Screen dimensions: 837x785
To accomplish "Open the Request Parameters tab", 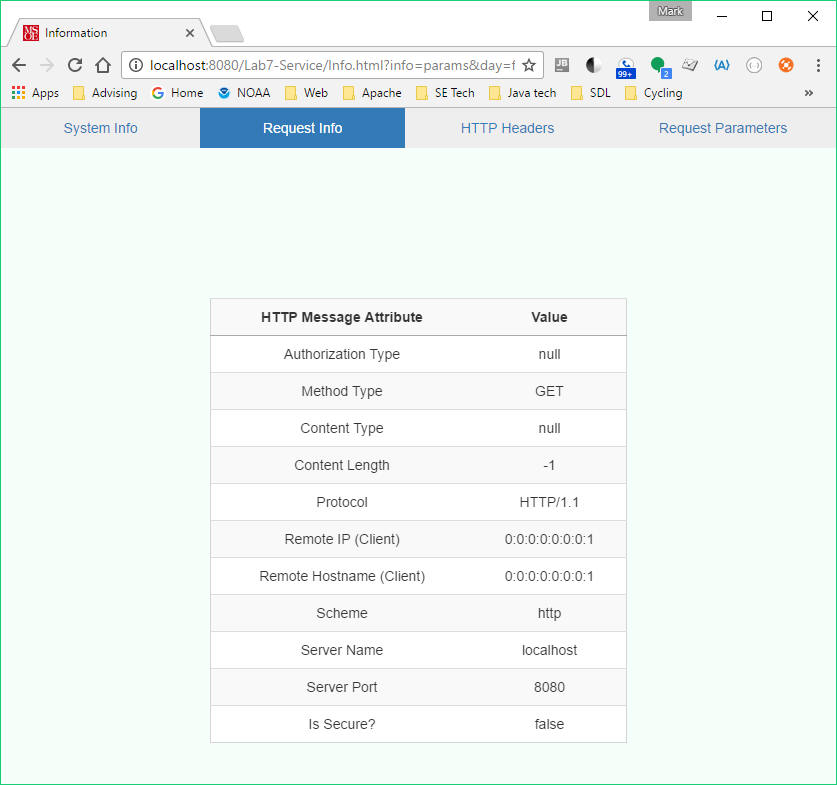I will click(722, 128).
